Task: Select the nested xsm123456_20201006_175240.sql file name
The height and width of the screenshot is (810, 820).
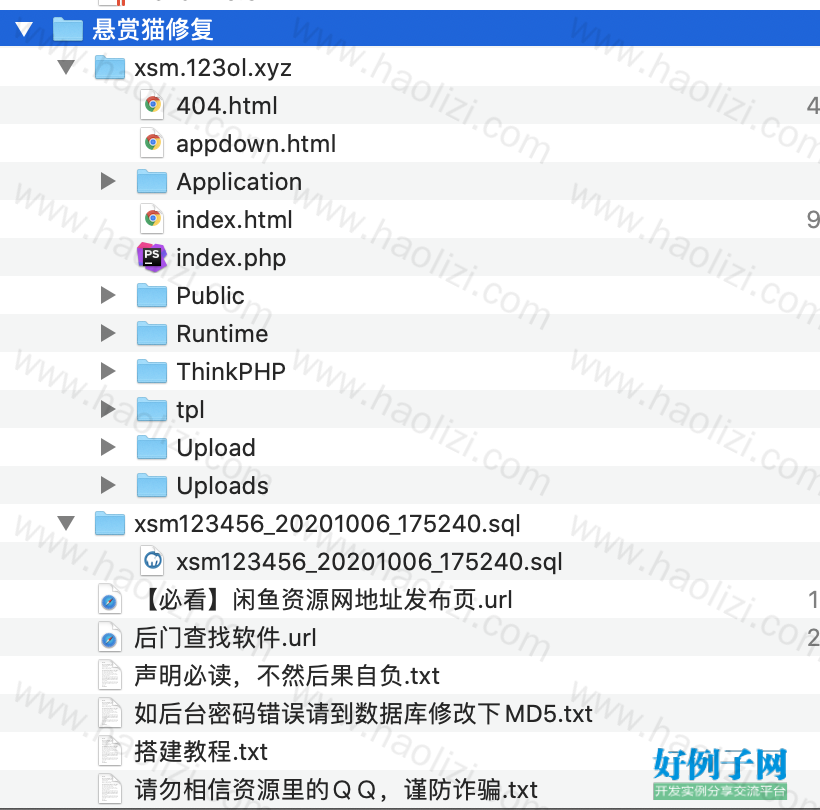Action: pyautogui.click(x=369, y=562)
